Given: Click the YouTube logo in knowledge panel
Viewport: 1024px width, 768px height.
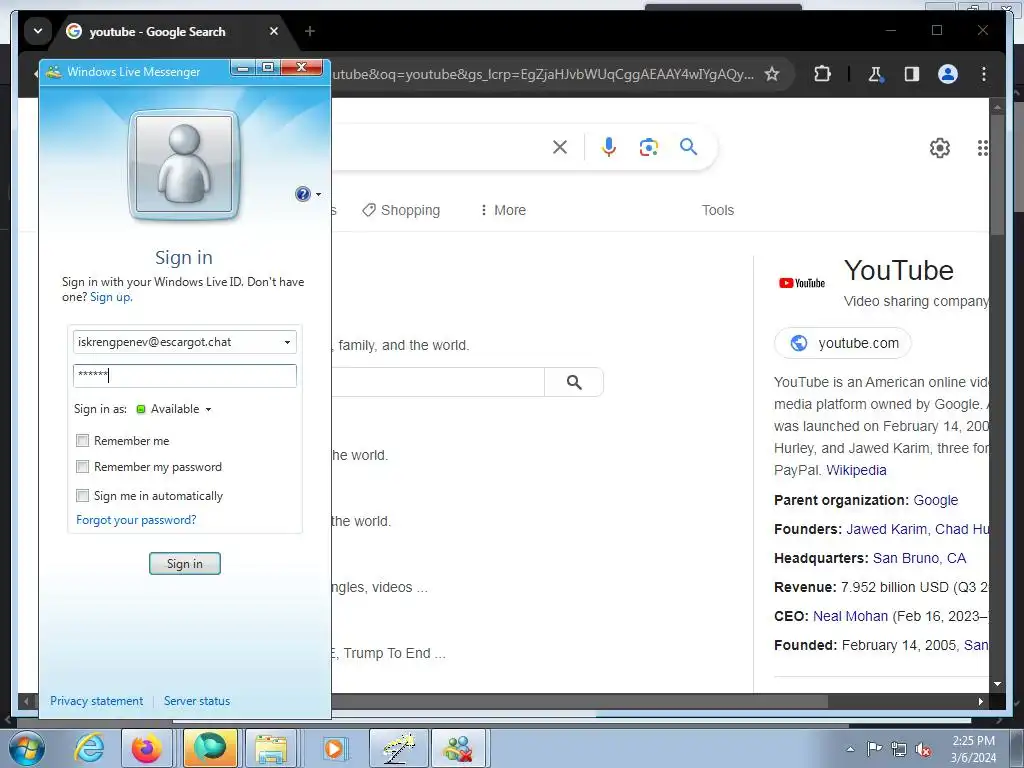Looking at the screenshot, I should 802,283.
